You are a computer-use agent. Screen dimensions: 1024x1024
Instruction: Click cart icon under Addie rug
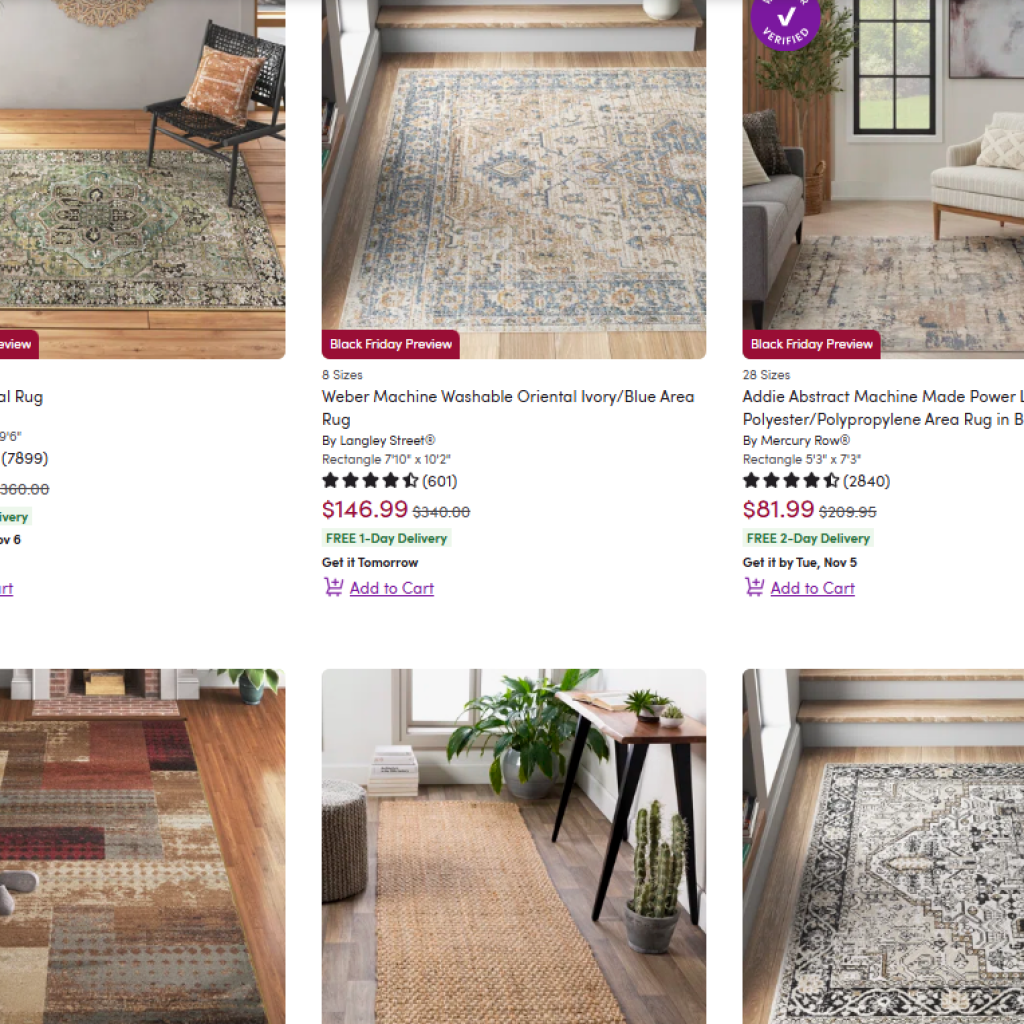click(x=754, y=587)
